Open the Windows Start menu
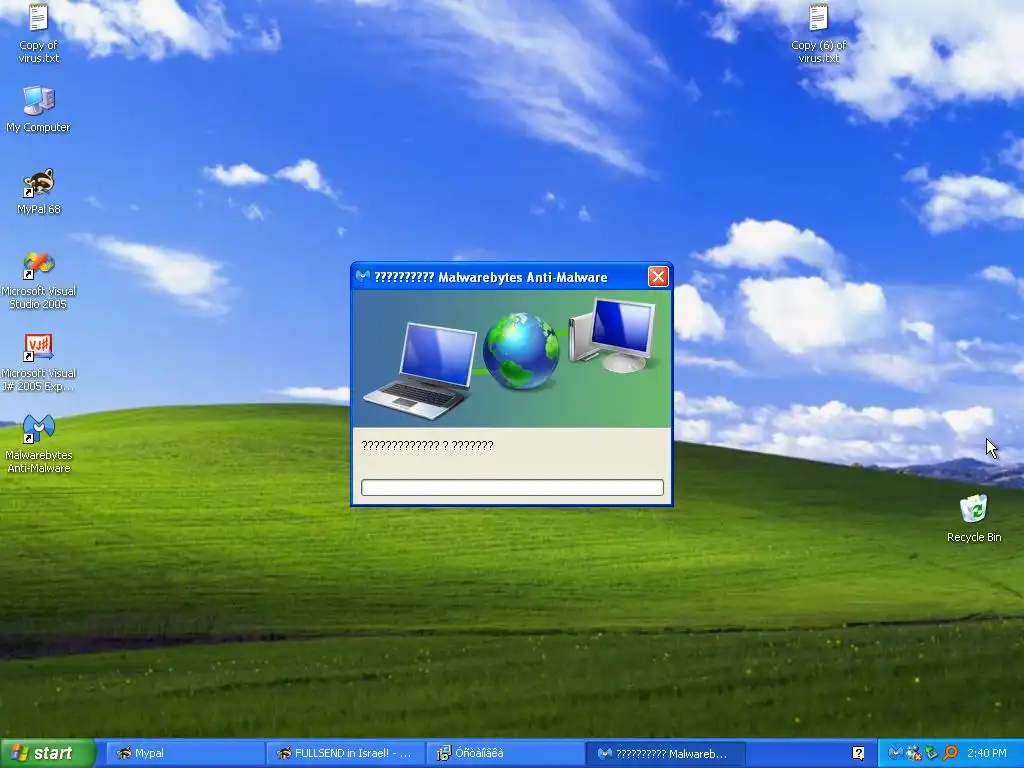 pyautogui.click(x=47, y=753)
